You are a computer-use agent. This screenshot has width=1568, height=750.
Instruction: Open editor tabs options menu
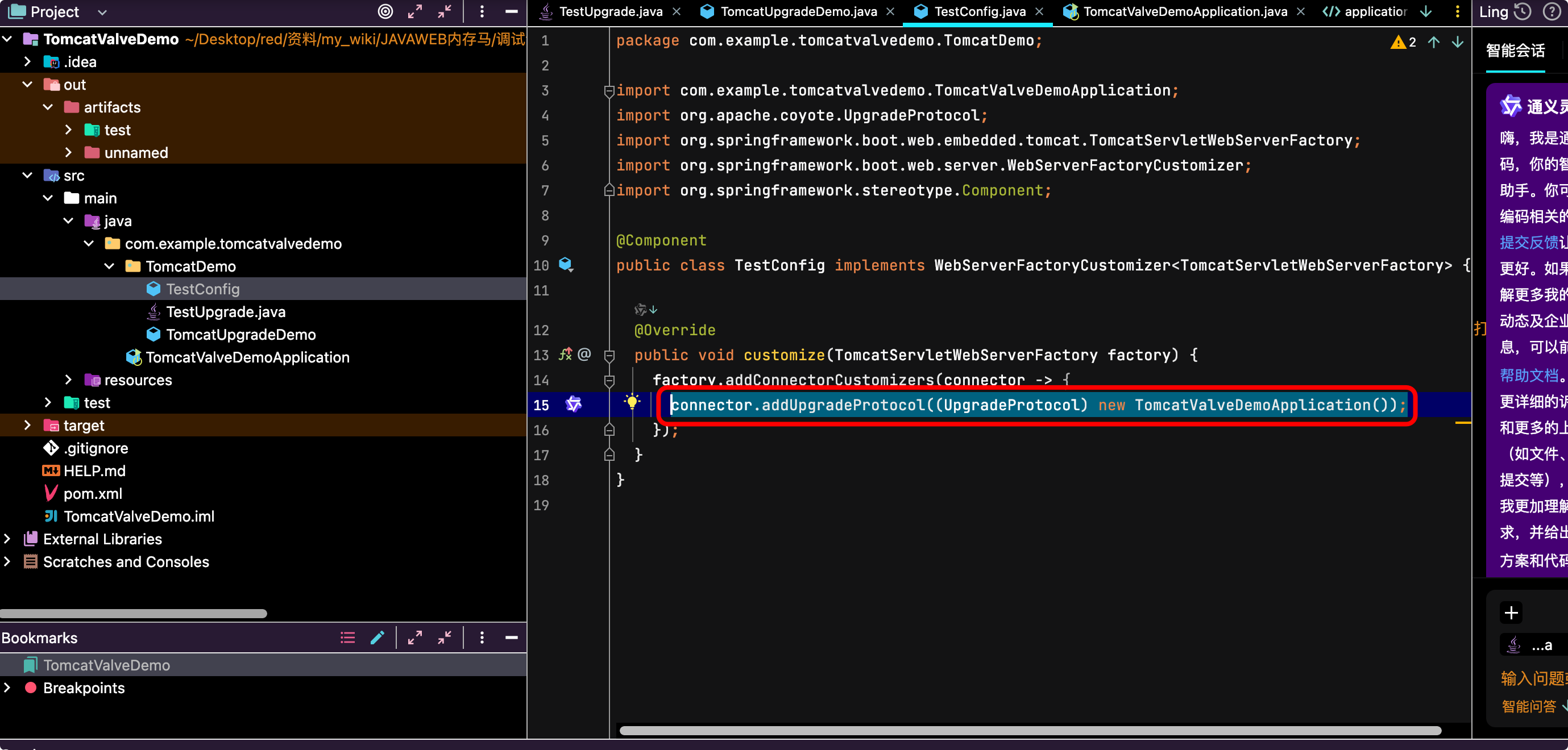[1457, 11]
